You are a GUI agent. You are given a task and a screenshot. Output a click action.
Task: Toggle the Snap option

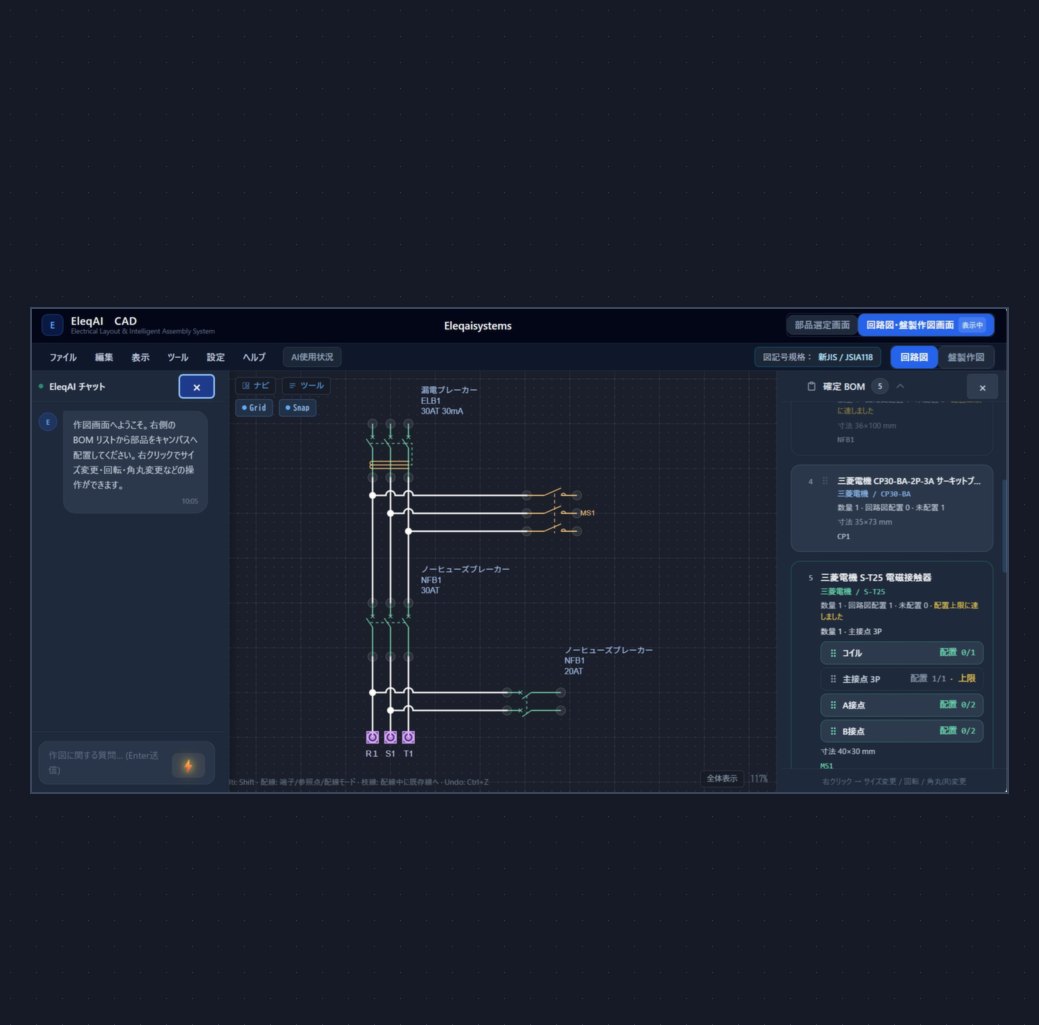(298, 408)
